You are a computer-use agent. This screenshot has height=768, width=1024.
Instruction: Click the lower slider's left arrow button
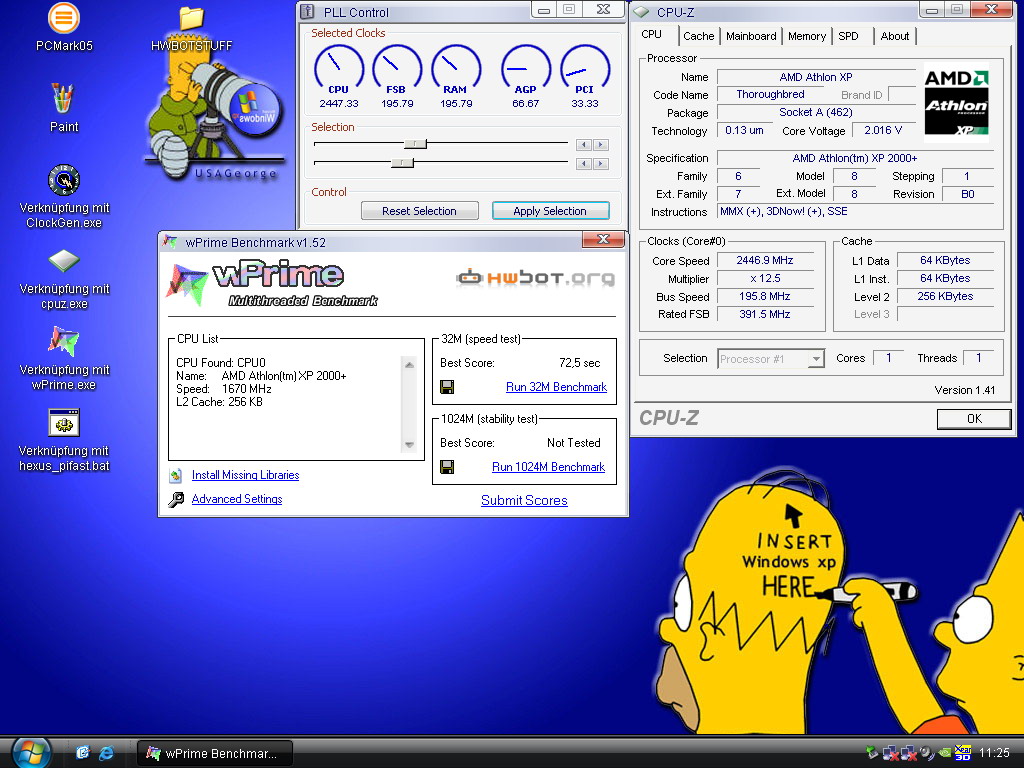[x=584, y=164]
